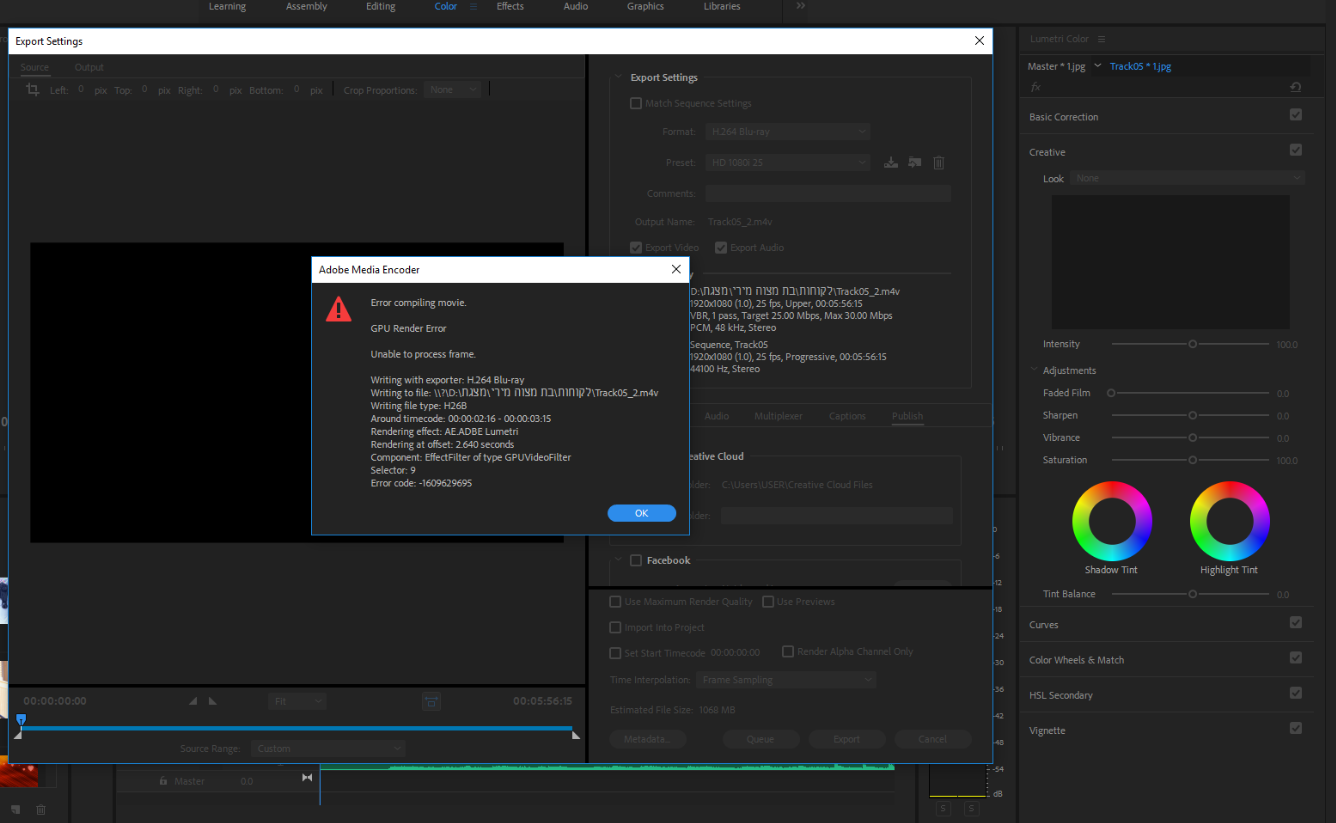Viewport: 1336px width, 823px height.
Task: Click the Set In Point triangle icon
Action: click(x=193, y=702)
